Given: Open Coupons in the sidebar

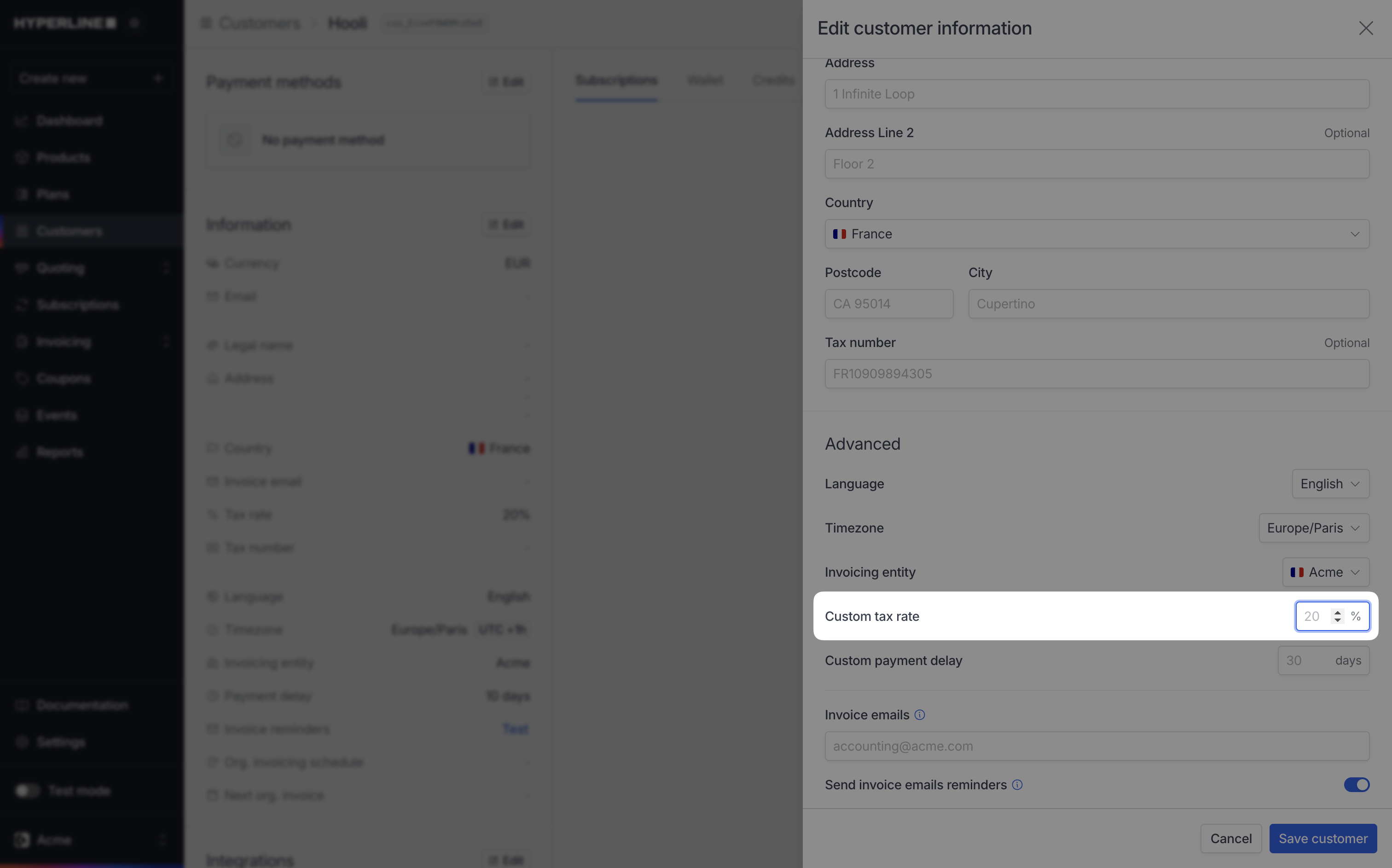Looking at the screenshot, I should [x=92, y=378].
